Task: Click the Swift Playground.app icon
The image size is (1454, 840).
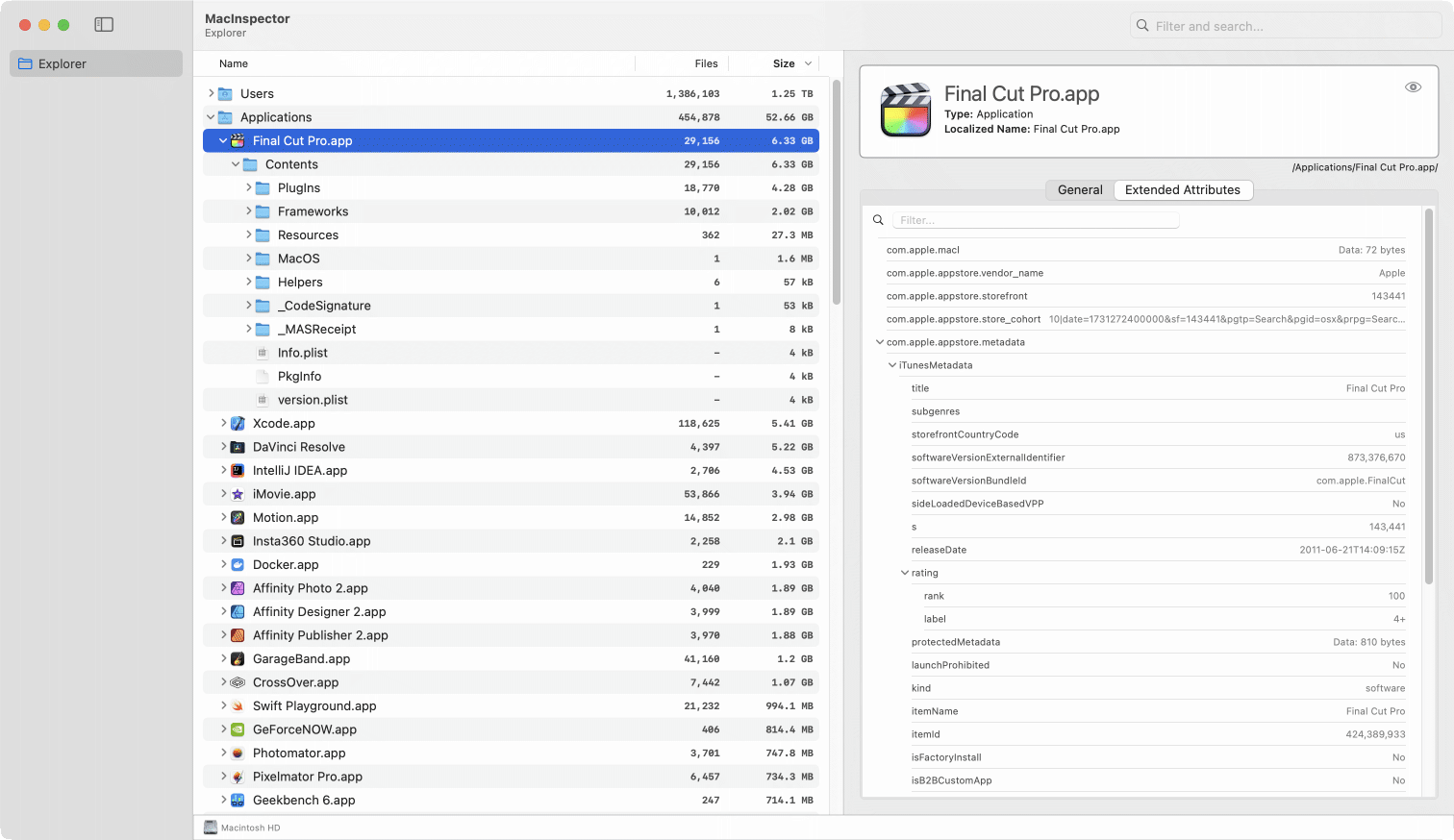Action: pyautogui.click(x=238, y=705)
